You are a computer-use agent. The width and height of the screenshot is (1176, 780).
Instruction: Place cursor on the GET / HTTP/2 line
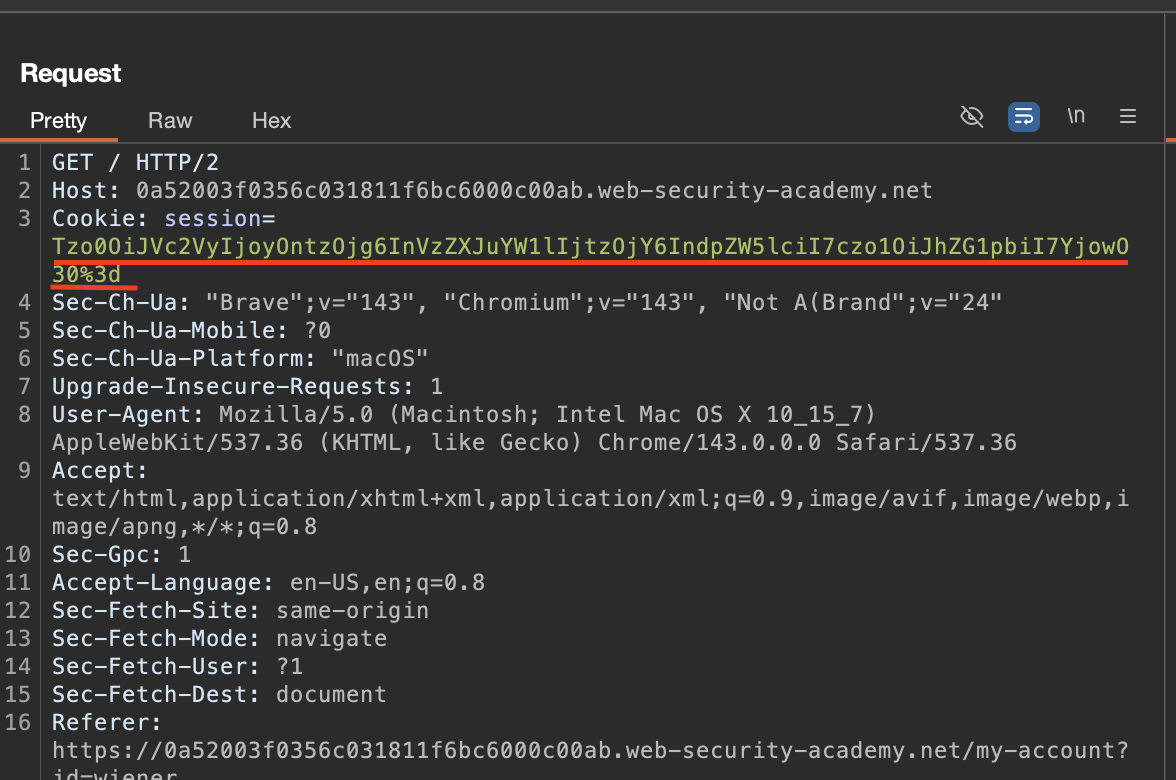click(x=135, y=162)
